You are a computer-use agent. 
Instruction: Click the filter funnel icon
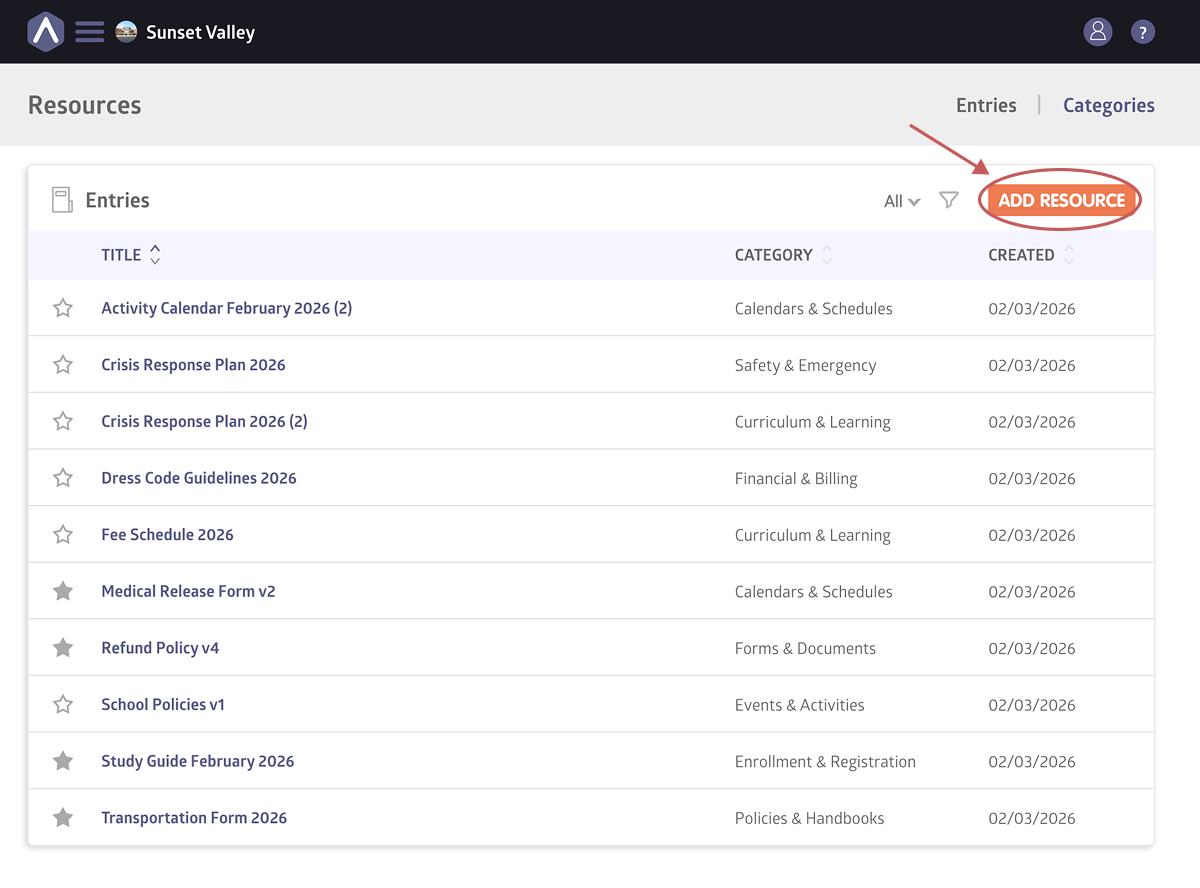[x=949, y=200]
